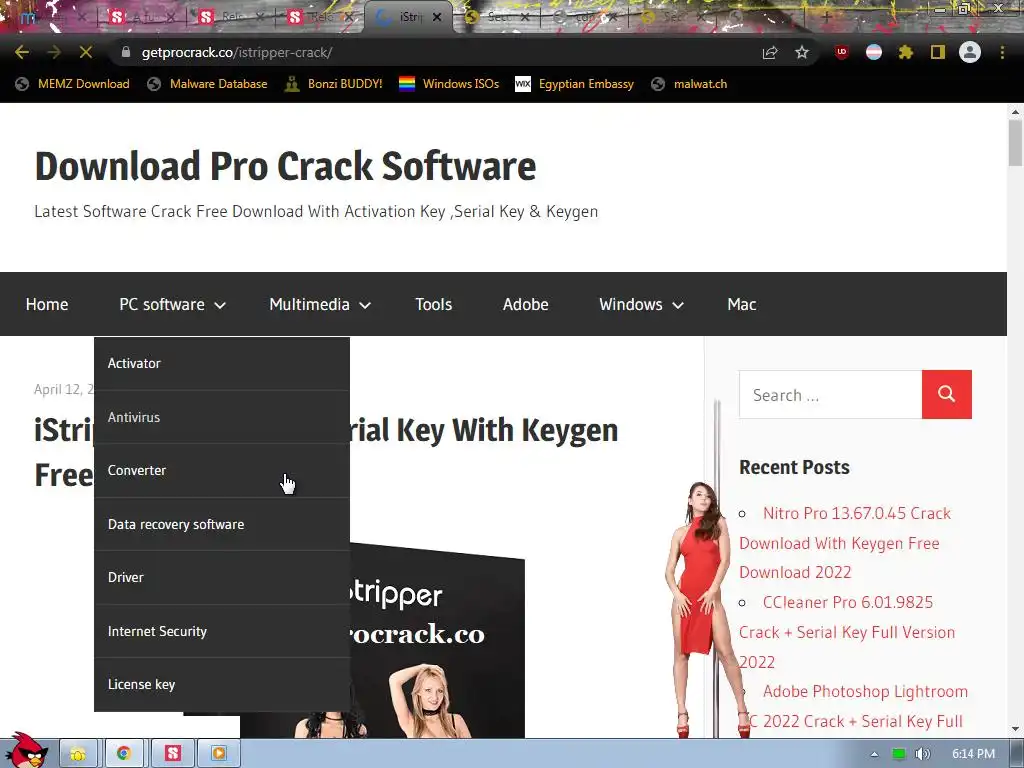Click the red search button
The image size is (1024, 768).
[x=947, y=394]
